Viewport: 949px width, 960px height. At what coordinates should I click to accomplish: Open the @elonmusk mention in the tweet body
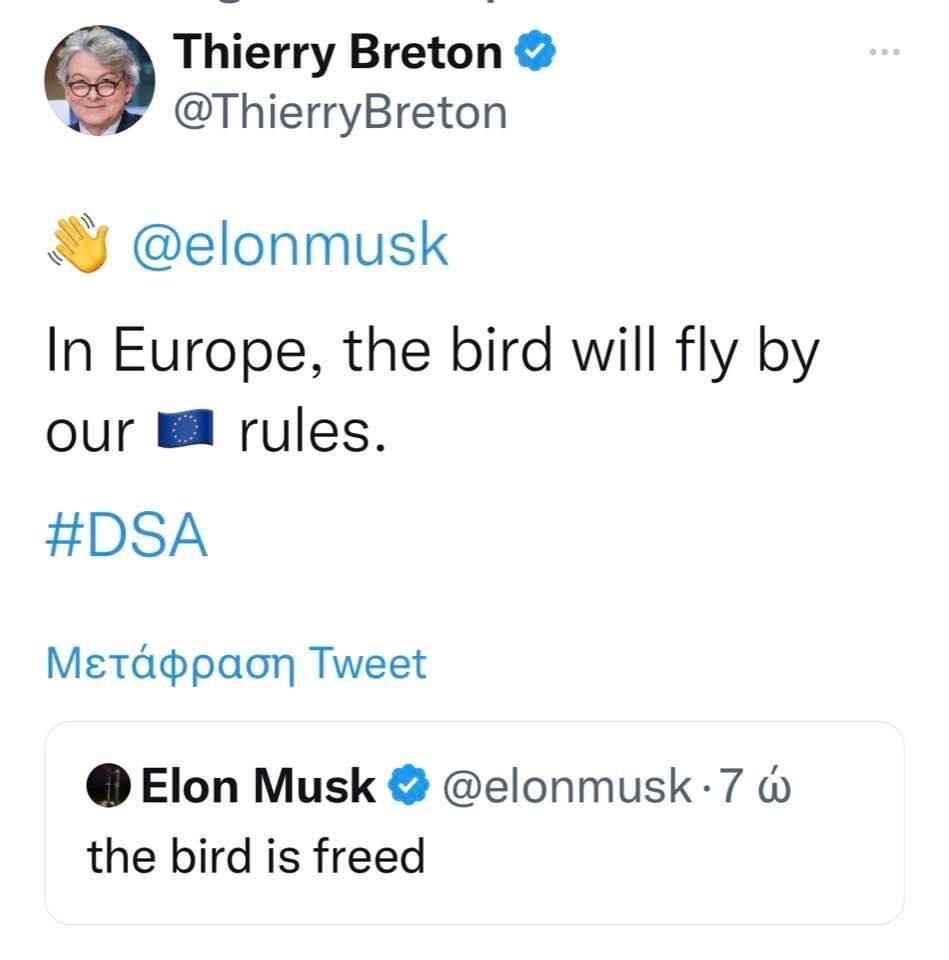(x=290, y=245)
